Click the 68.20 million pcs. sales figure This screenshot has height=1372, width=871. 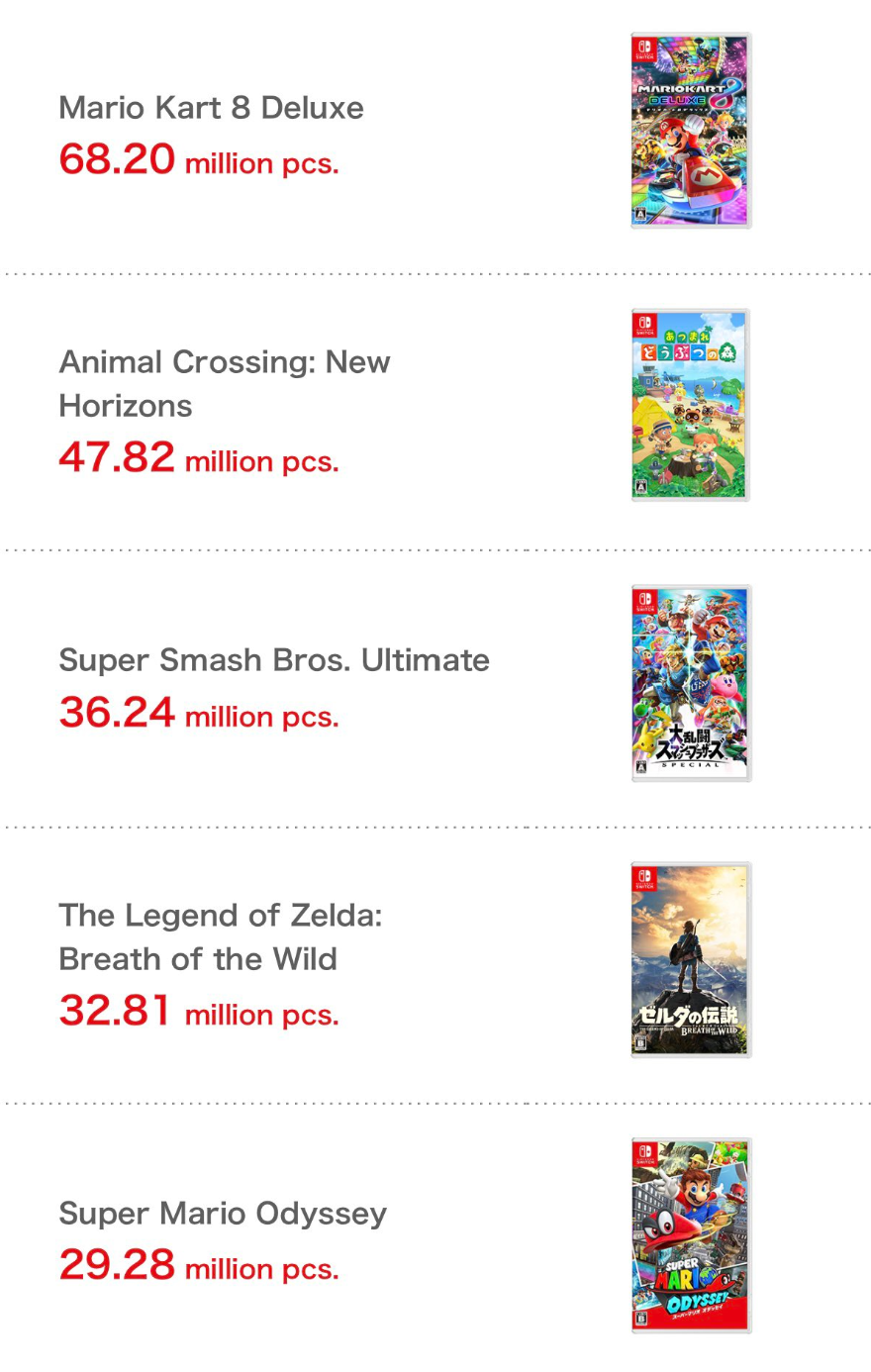coord(199,159)
